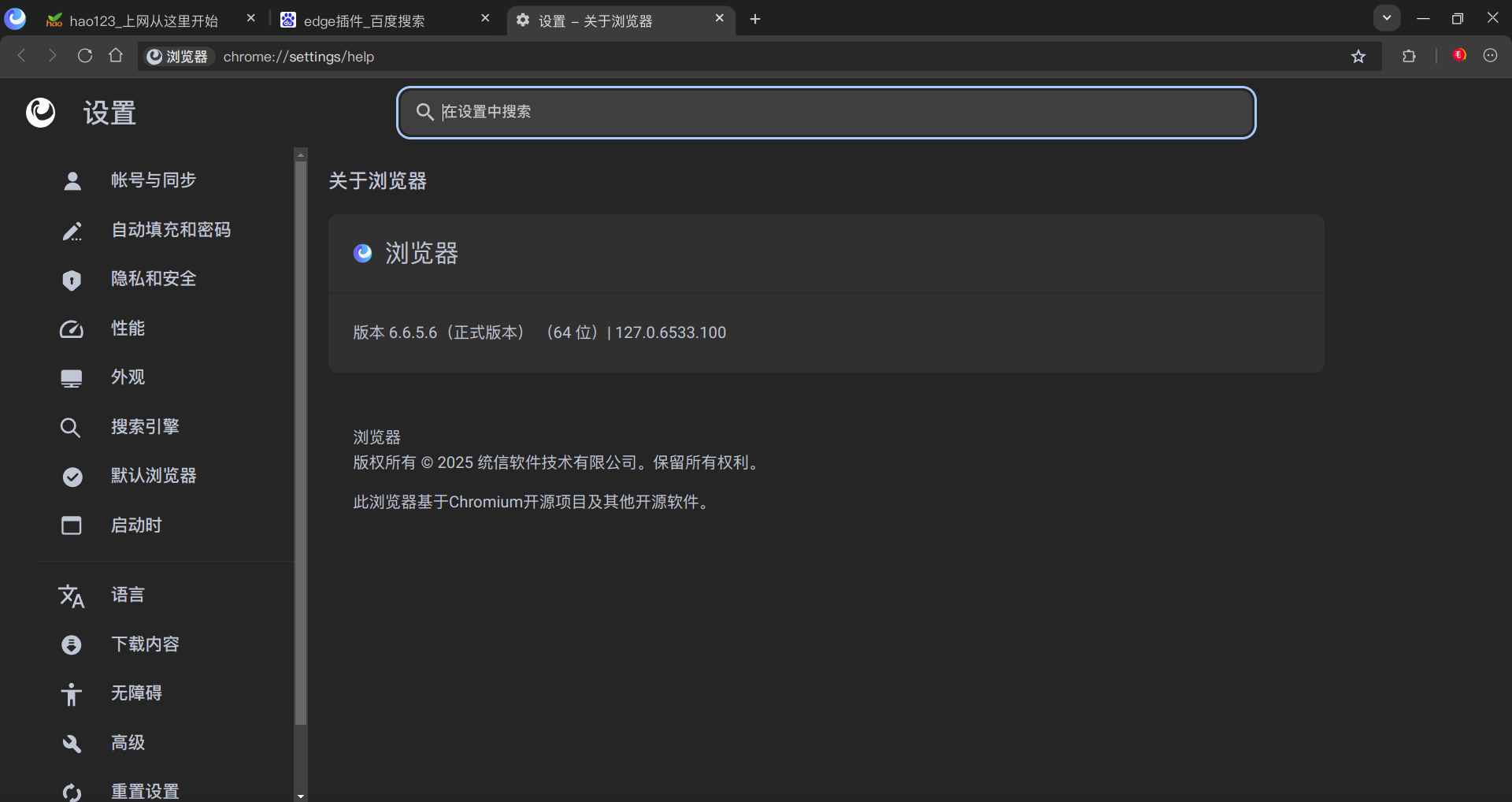Click the sidebar scrollbar down arrow
This screenshot has height=802, width=1512.
[301, 796]
